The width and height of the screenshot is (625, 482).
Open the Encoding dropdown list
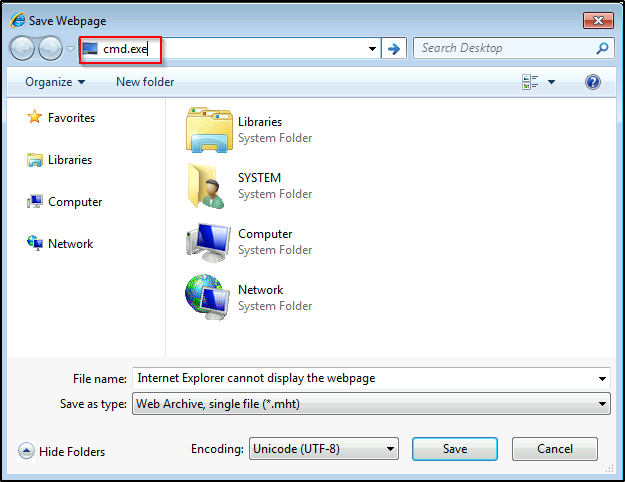coord(390,450)
